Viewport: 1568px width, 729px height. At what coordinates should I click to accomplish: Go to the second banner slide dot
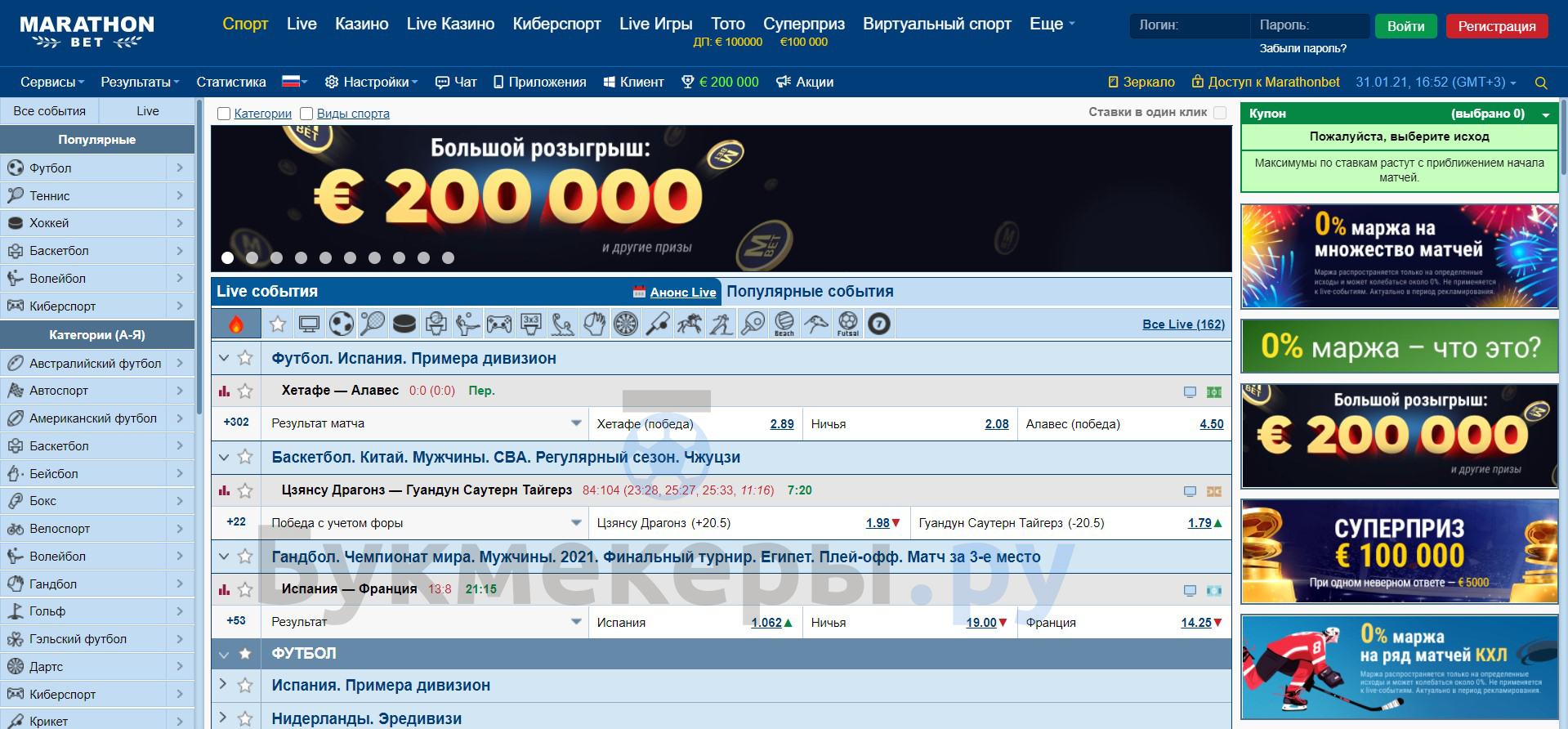pos(252,258)
